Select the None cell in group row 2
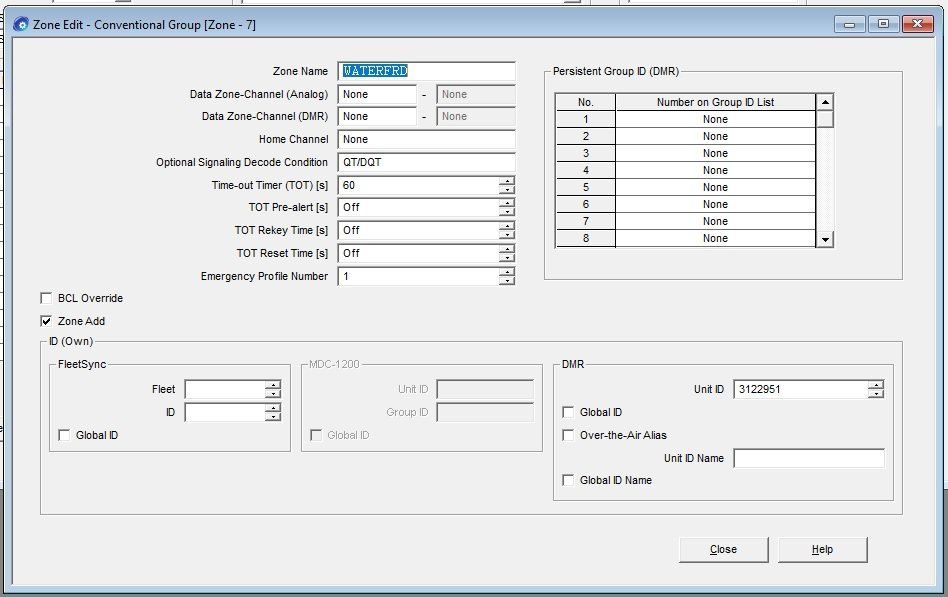This screenshot has height=597, width=948. coord(715,137)
